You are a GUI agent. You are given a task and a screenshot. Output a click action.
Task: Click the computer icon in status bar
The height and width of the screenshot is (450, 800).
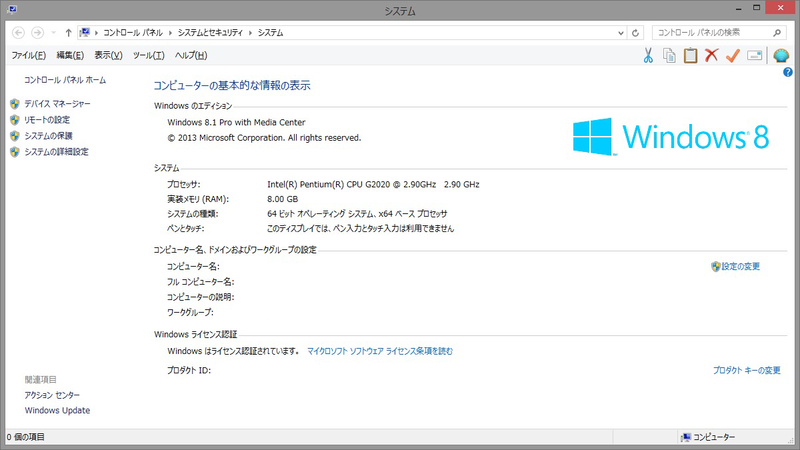pyautogui.click(x=686, y=437)
